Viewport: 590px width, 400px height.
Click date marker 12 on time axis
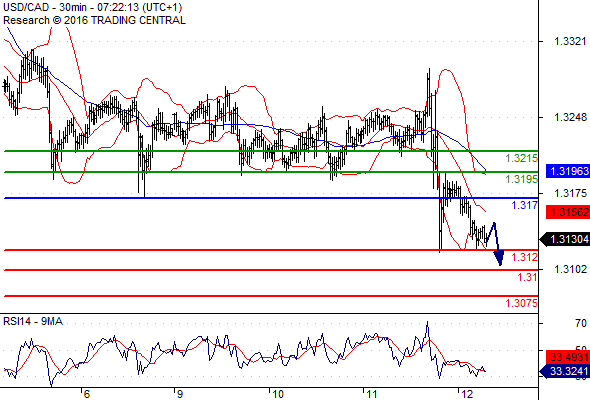point(467,394)
